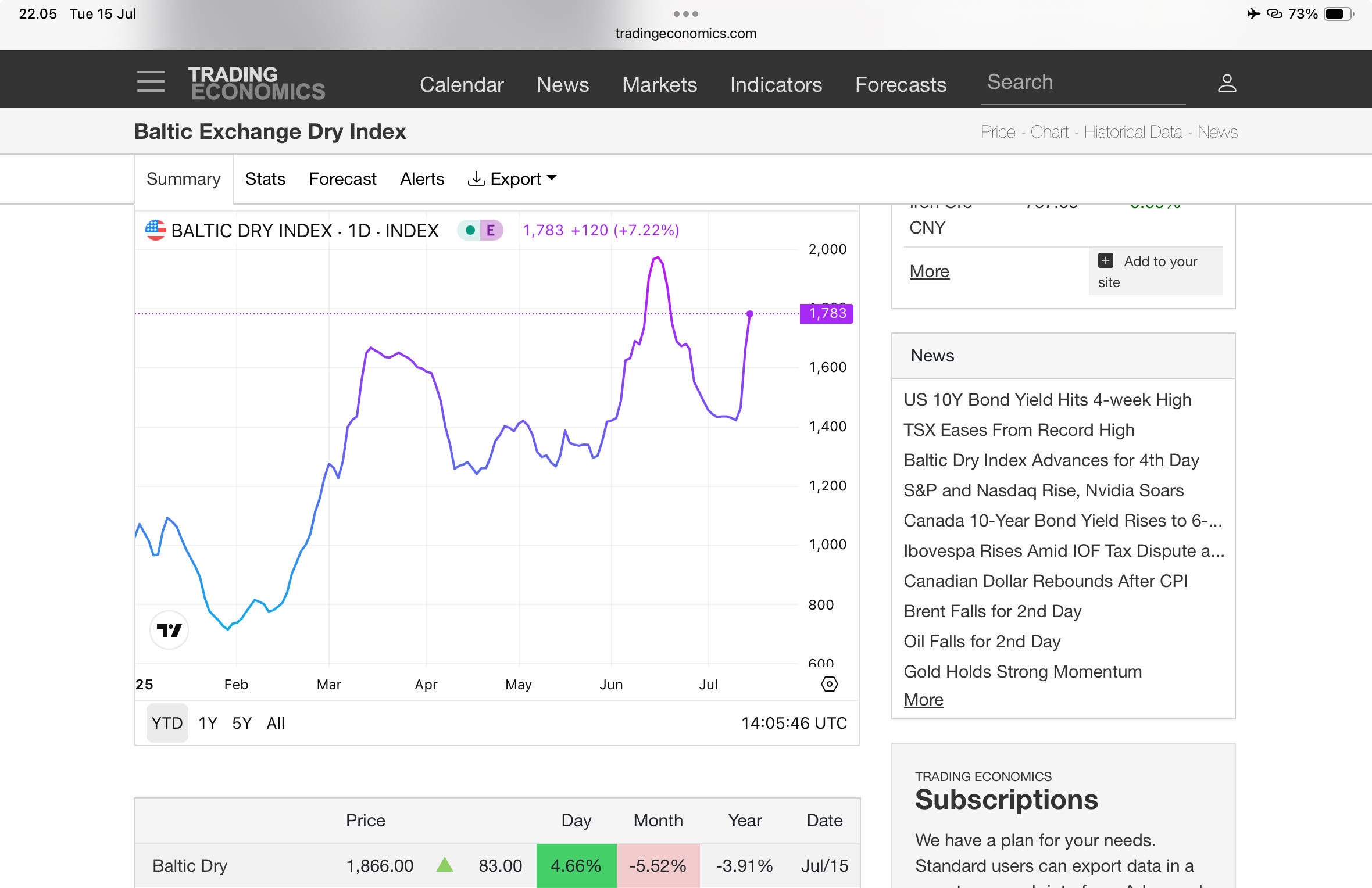Click the TradingView logo on chart
The image size is (1372, 888).
(169, 630)
